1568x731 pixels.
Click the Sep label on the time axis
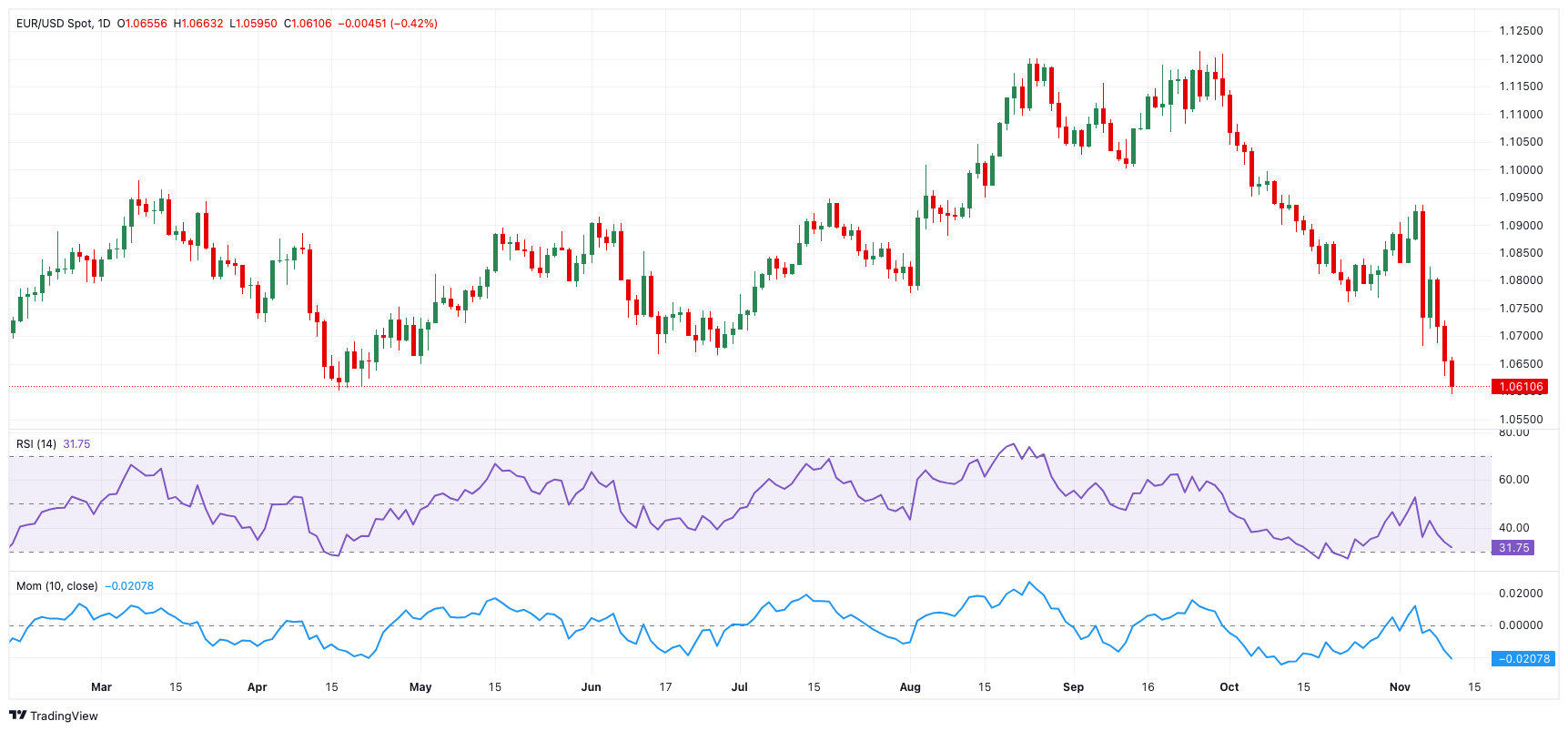[x=1073, y=687]
